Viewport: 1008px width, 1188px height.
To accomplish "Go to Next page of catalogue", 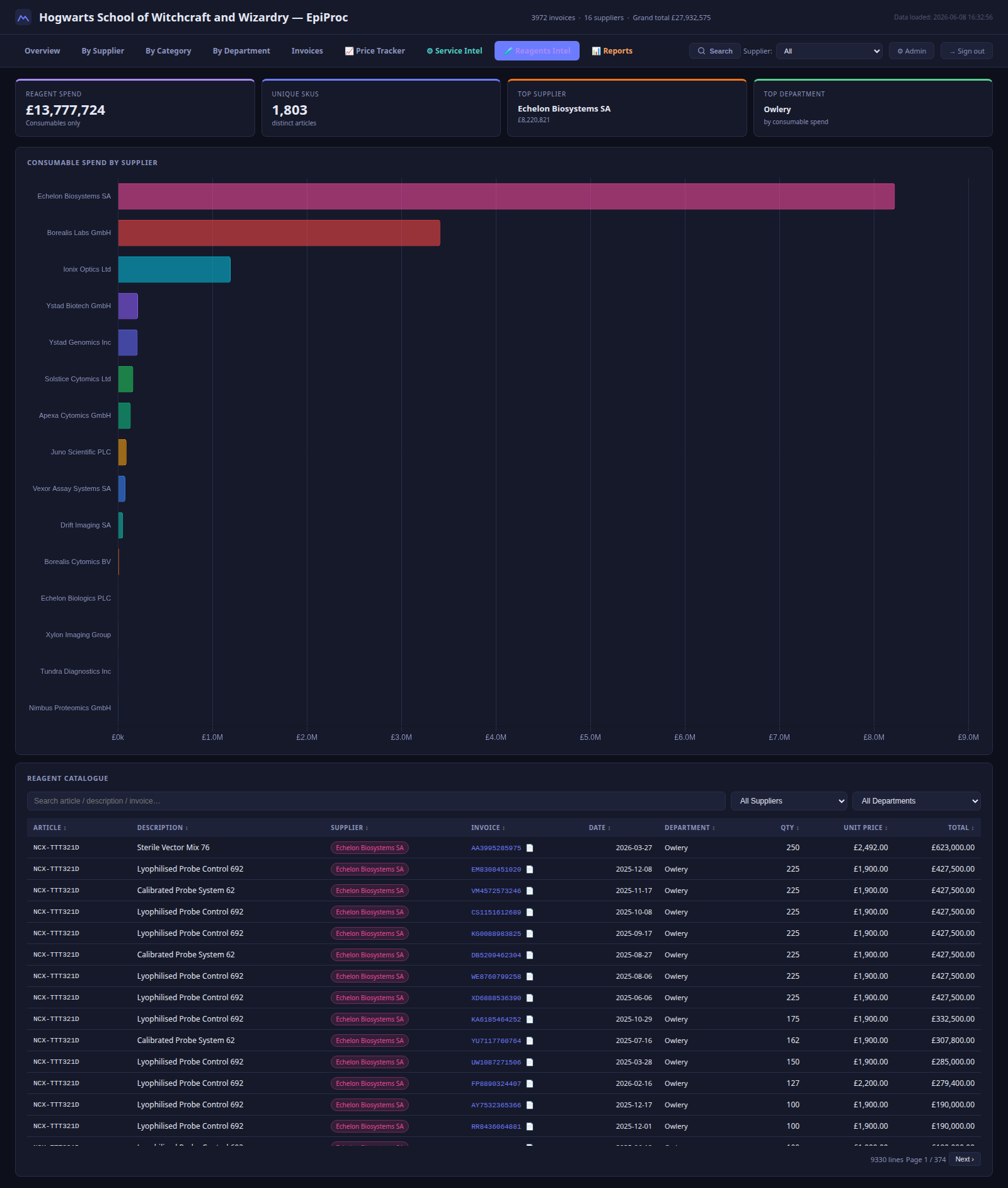I will (x=964, y=1159).
